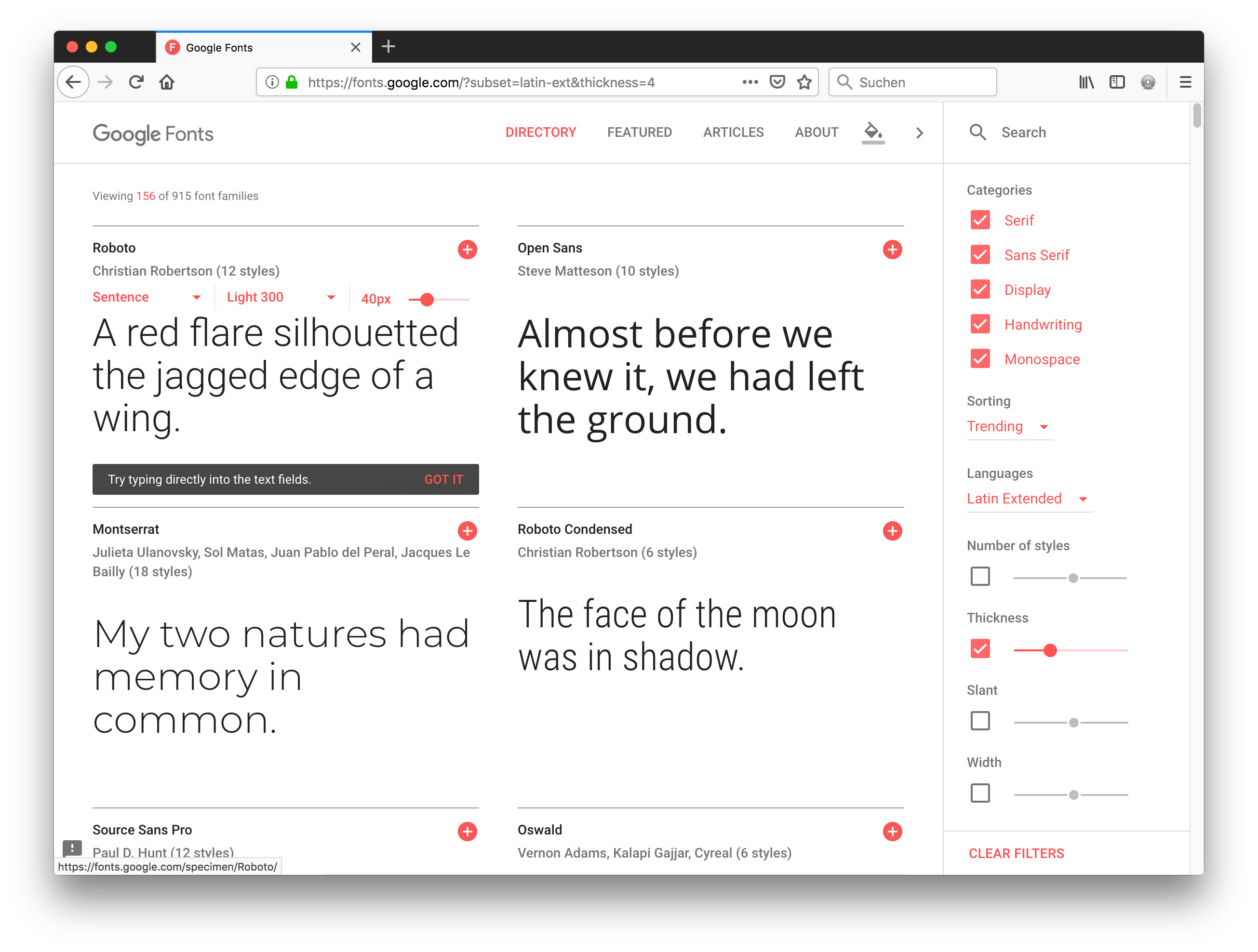Screen dimensions: 1258x952
Task: Click the green padlock security icon
Action: coord(292,82)
